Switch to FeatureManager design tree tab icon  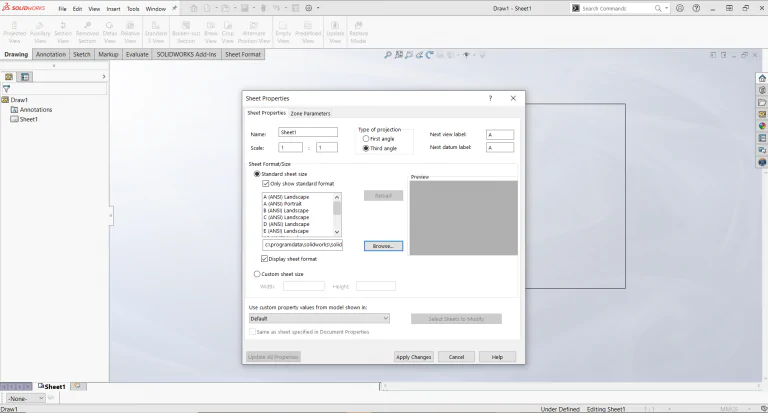click(x=9, y=77)
